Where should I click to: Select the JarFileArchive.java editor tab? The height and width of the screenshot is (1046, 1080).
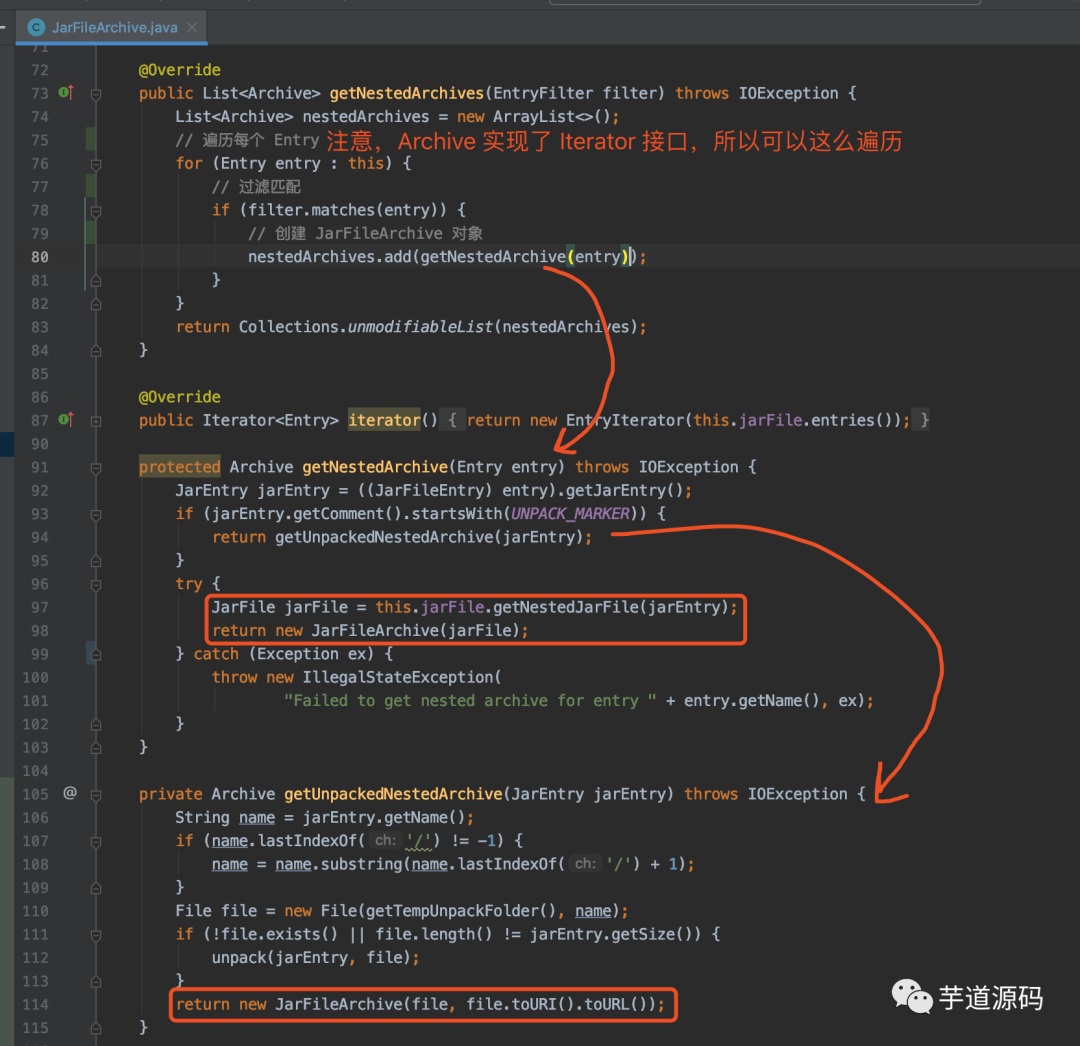(115, 27)
